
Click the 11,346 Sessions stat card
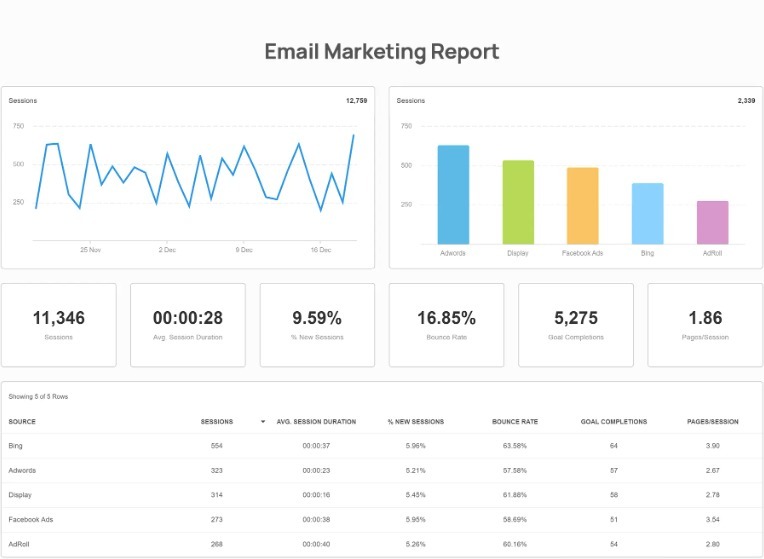(x=59, y=325)
